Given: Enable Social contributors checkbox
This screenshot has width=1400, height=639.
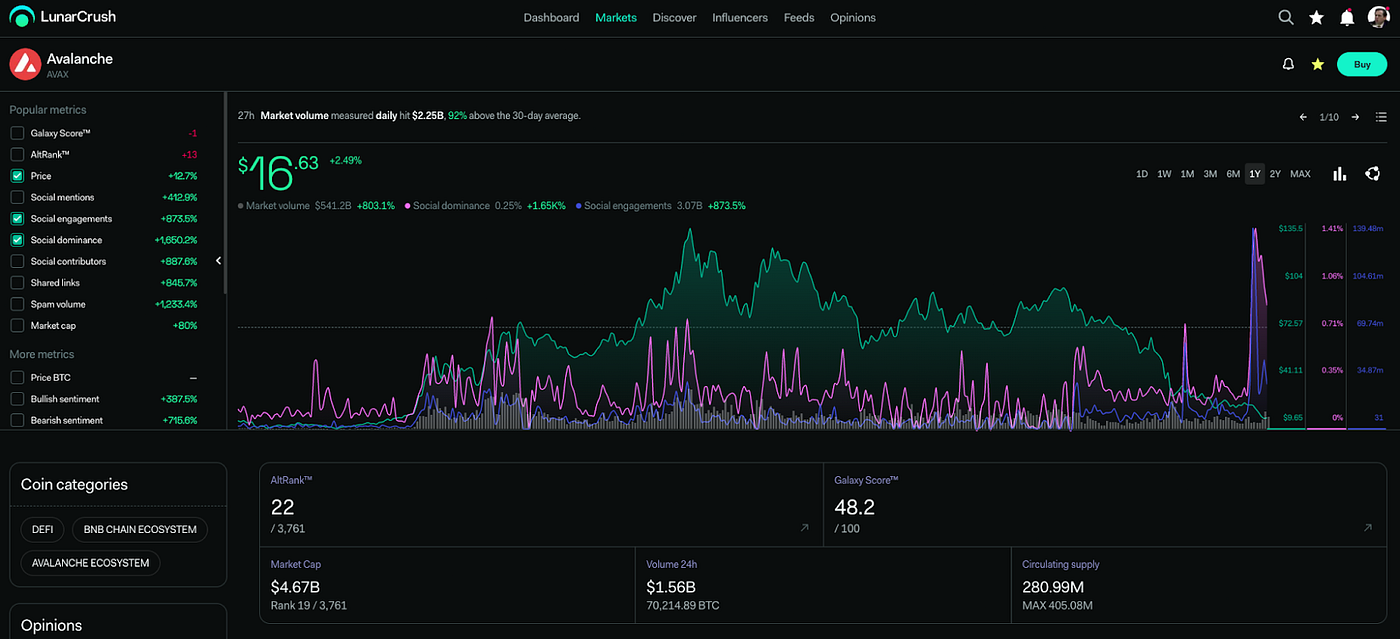Looking at the screenshot, I should (17, 261).
